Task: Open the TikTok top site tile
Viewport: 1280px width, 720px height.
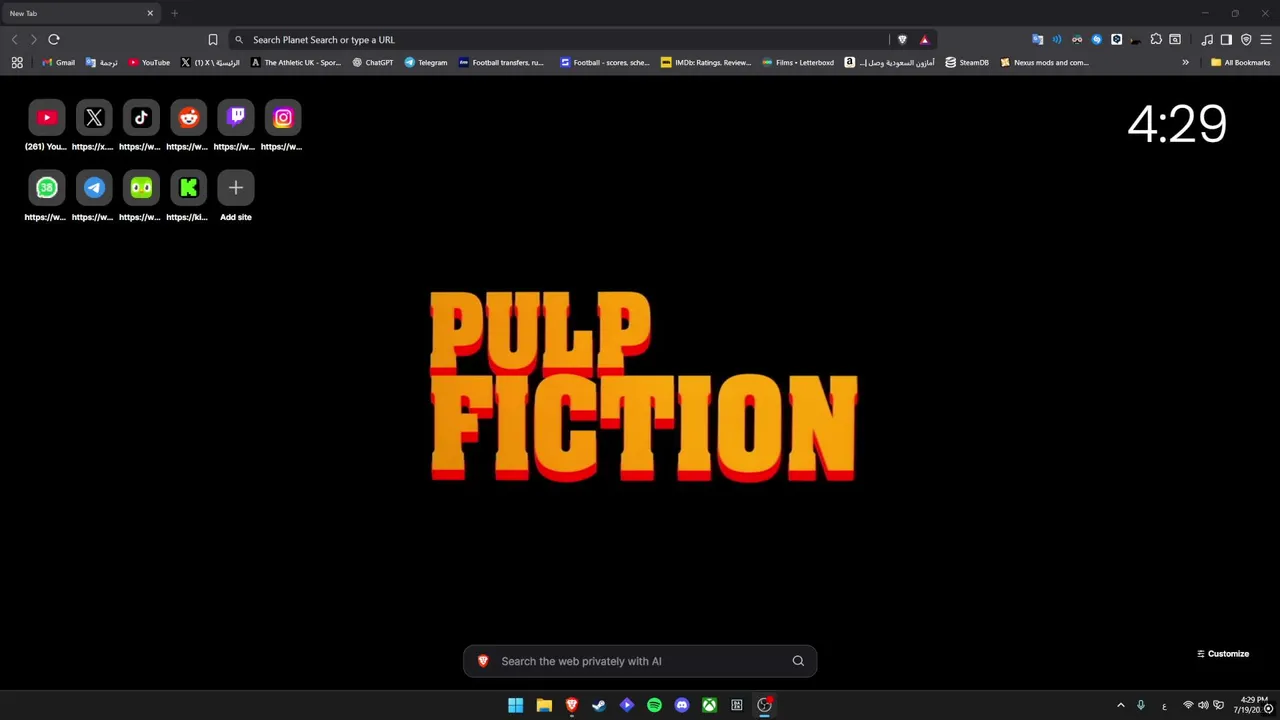Action: point(141,118)
